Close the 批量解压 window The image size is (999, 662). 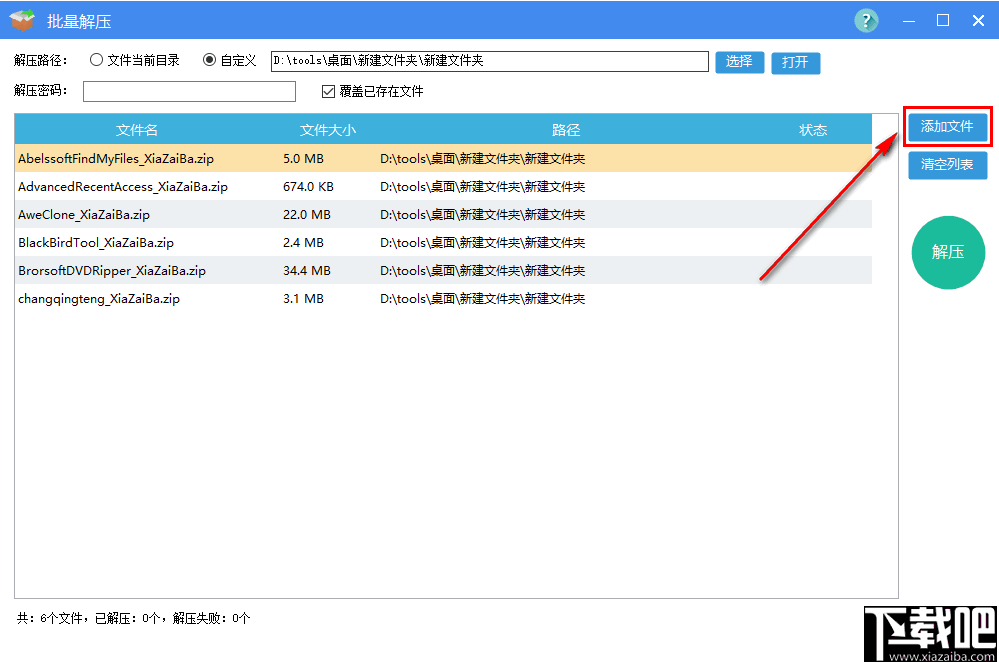point(979,20)
